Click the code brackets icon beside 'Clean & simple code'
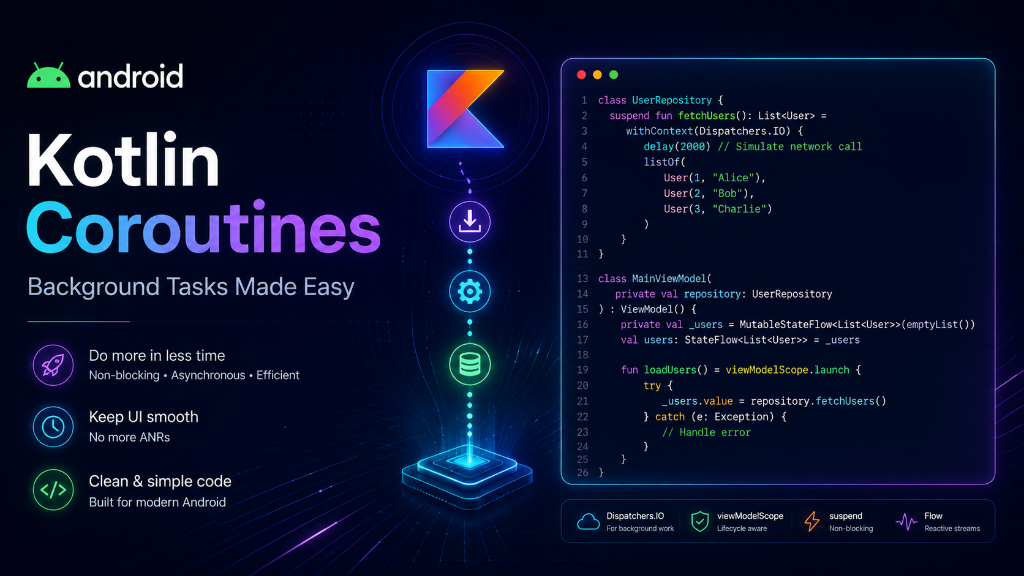Viewport: 1024px width, 576px height. [x=53, y=489]
